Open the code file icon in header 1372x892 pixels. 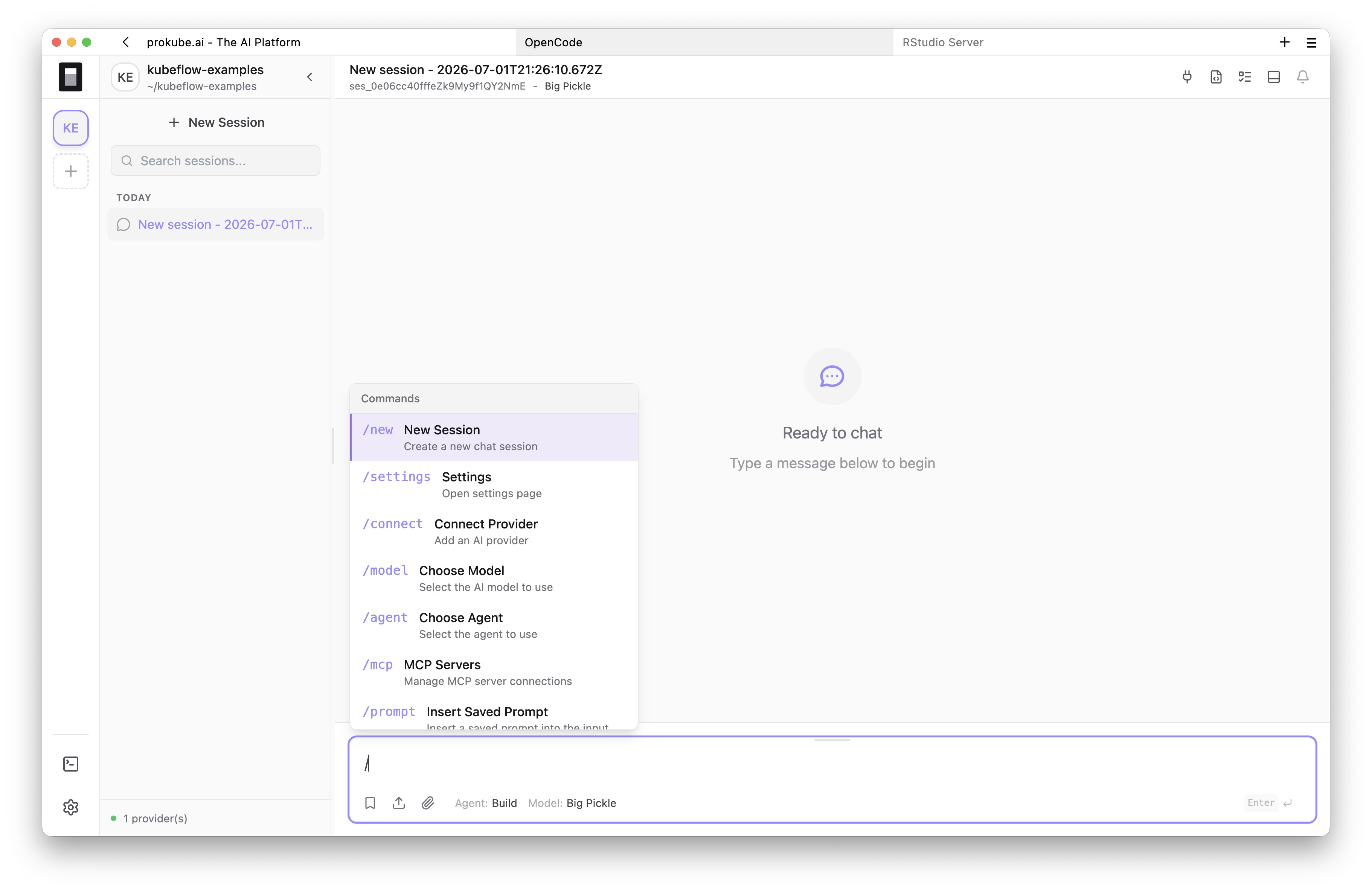click(1216, 77)
